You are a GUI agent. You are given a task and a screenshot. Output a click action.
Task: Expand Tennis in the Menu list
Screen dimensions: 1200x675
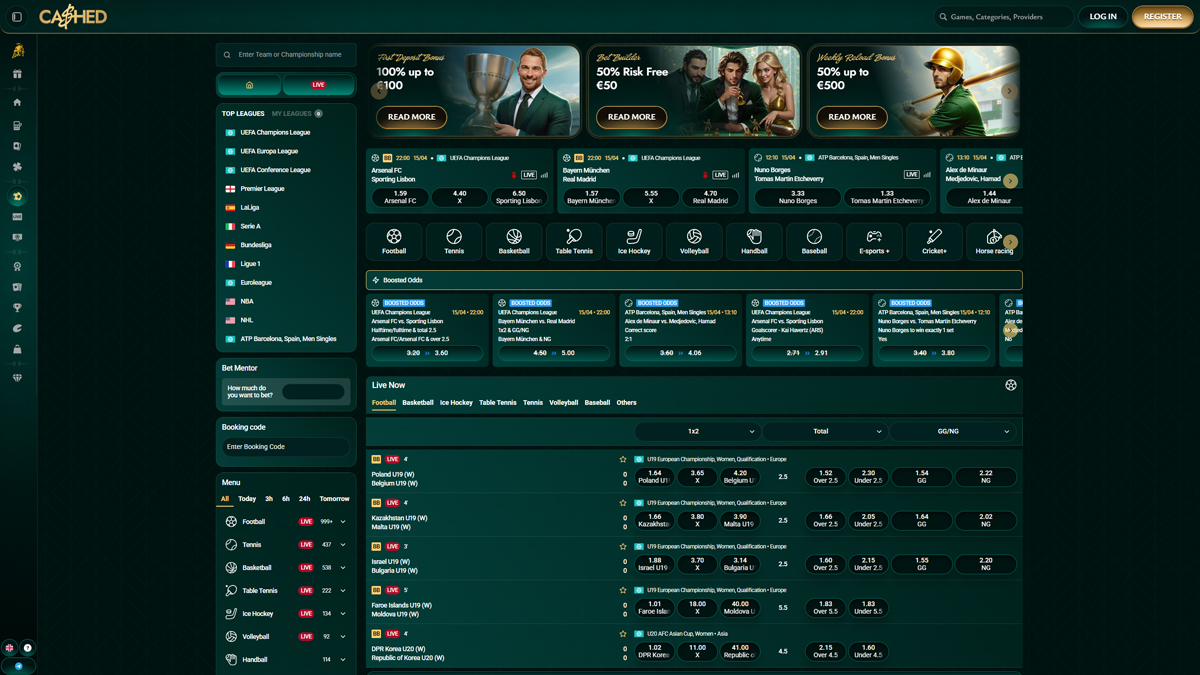click(343, 545)
